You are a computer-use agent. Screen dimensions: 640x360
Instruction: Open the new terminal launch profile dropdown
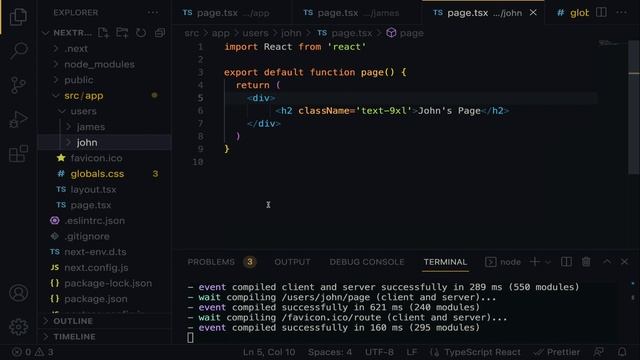[x=548, y=262]
